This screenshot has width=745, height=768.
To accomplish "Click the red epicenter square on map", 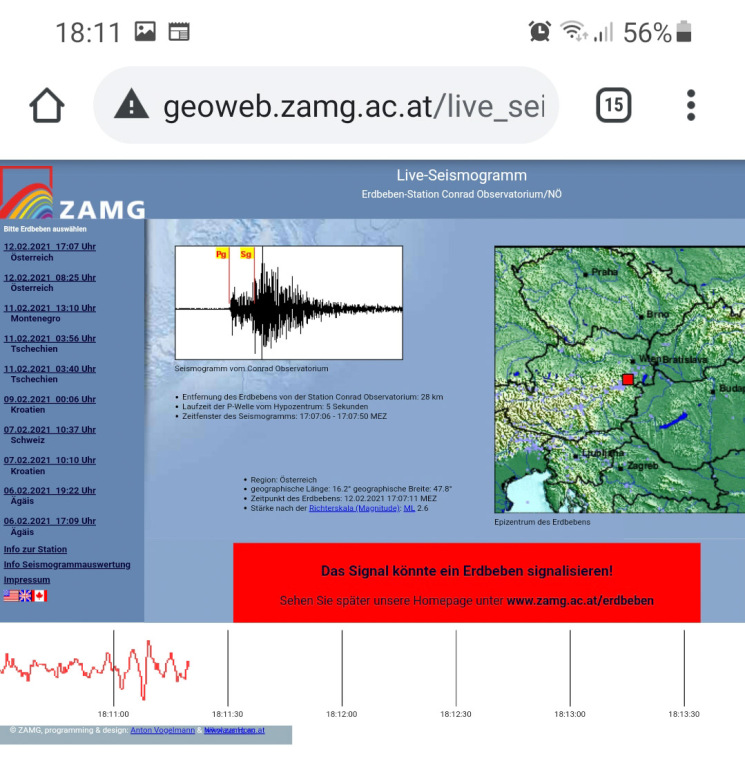I will pos(628,379).
